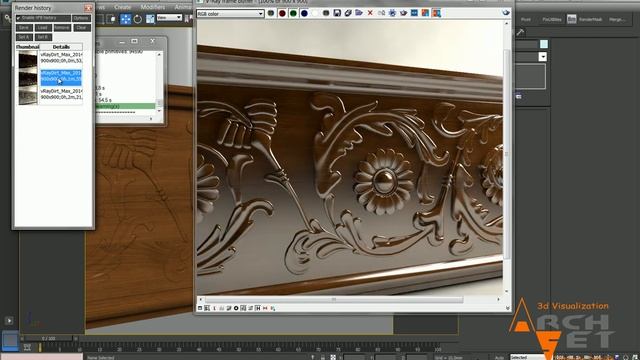Select first render history thumbnail

(28, 60)
